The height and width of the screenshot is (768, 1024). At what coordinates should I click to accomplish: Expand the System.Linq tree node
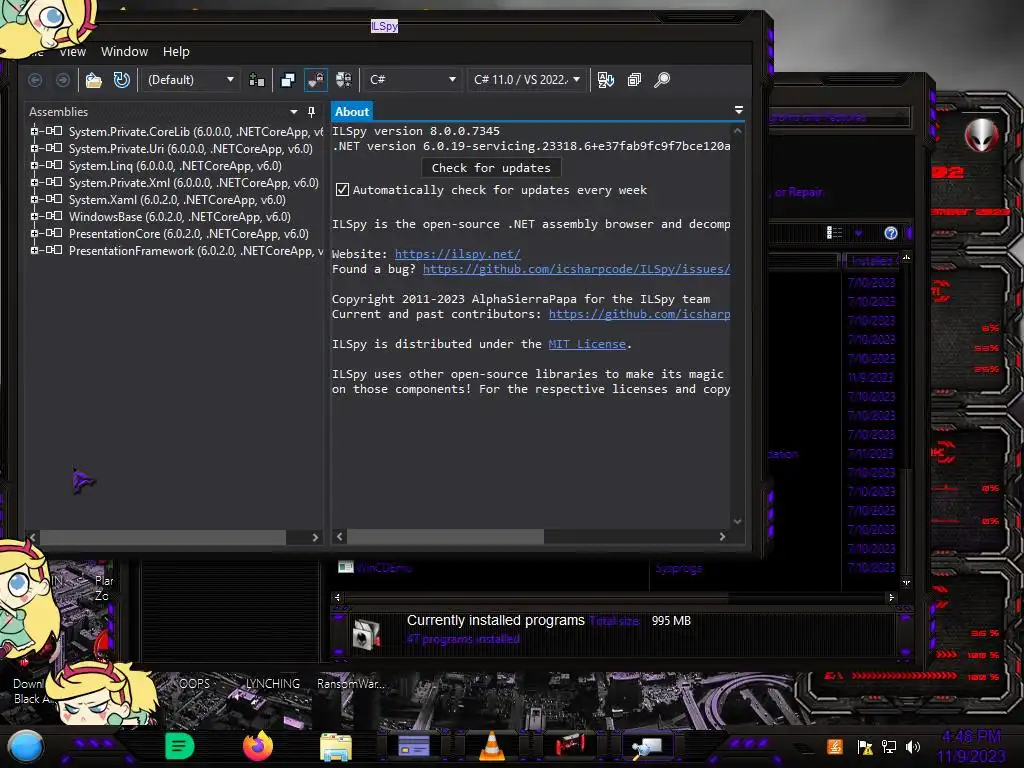(34, 165)
